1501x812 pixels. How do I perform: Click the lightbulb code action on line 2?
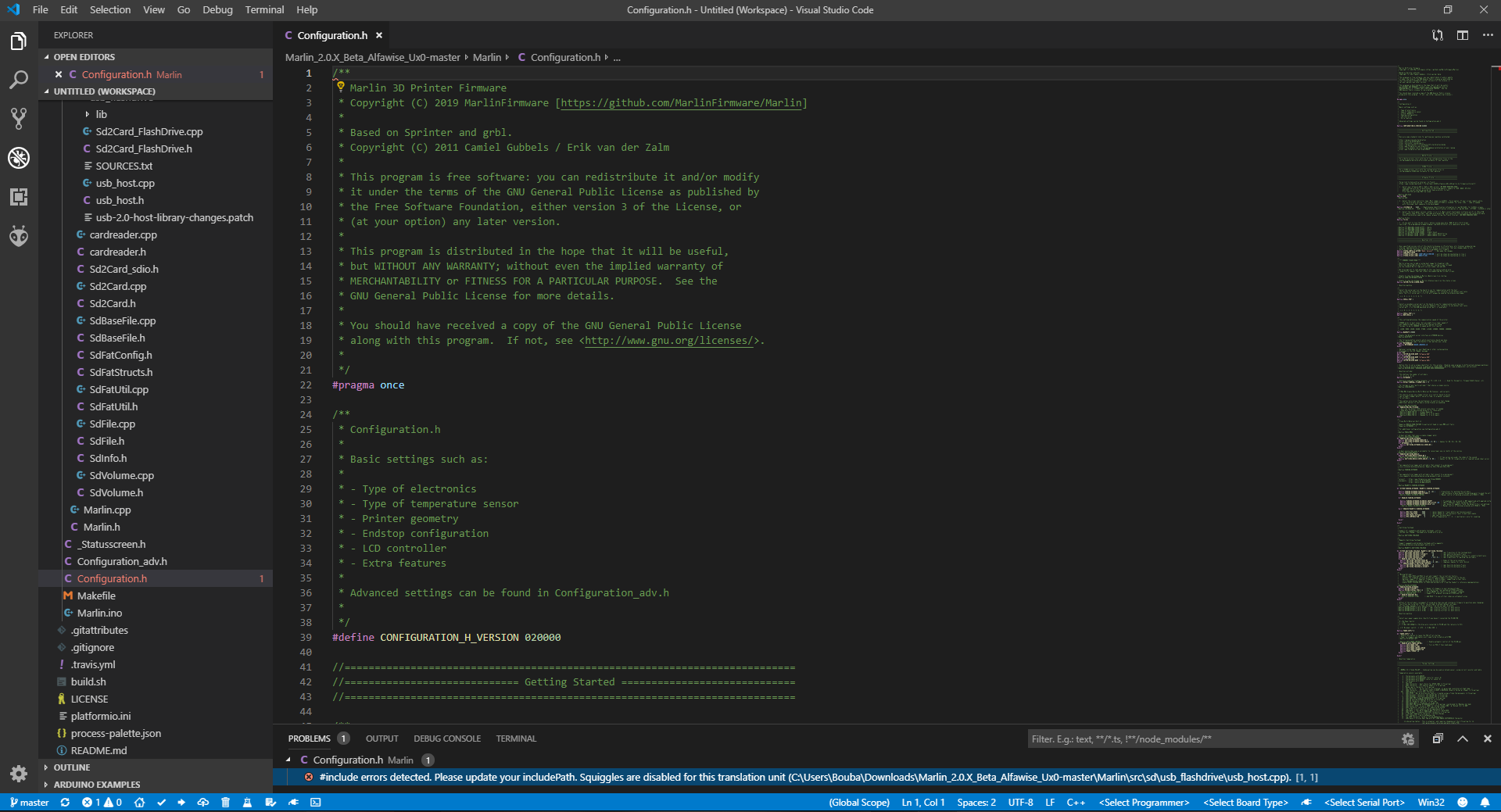pyautogui.click(x=341, y=87)
